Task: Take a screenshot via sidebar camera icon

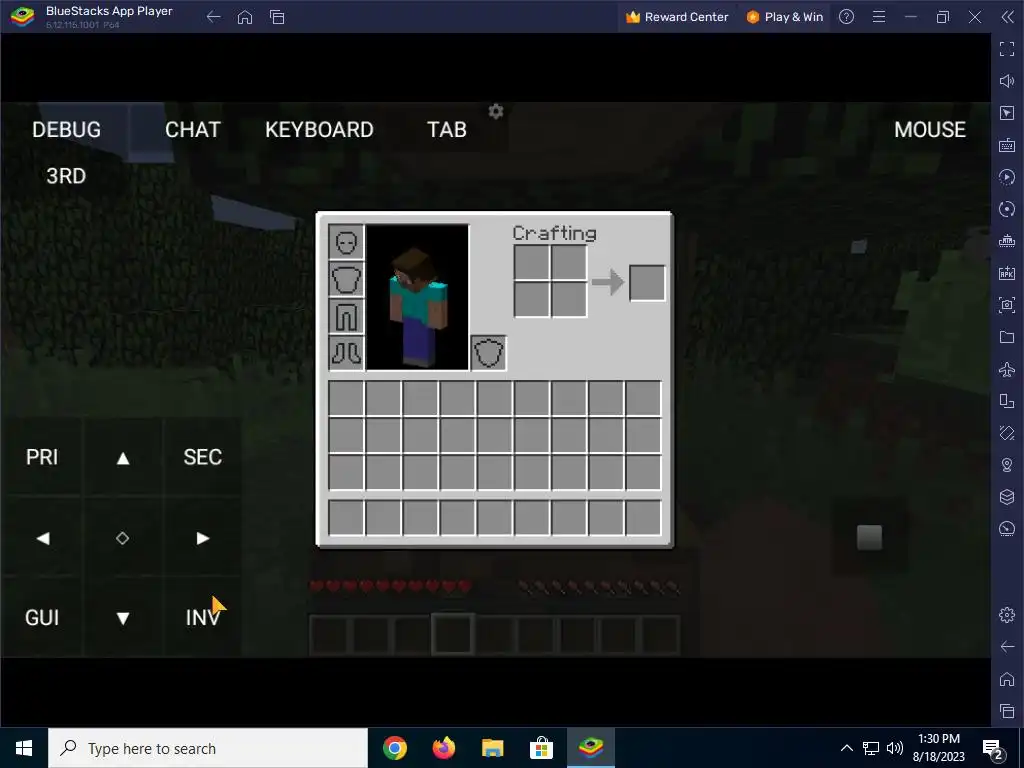Action: click(1007, 305)
